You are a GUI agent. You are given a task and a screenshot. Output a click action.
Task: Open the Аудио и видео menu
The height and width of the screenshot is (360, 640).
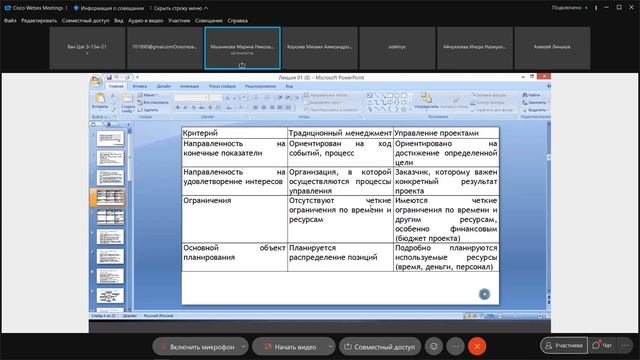(x=145, y=20)
